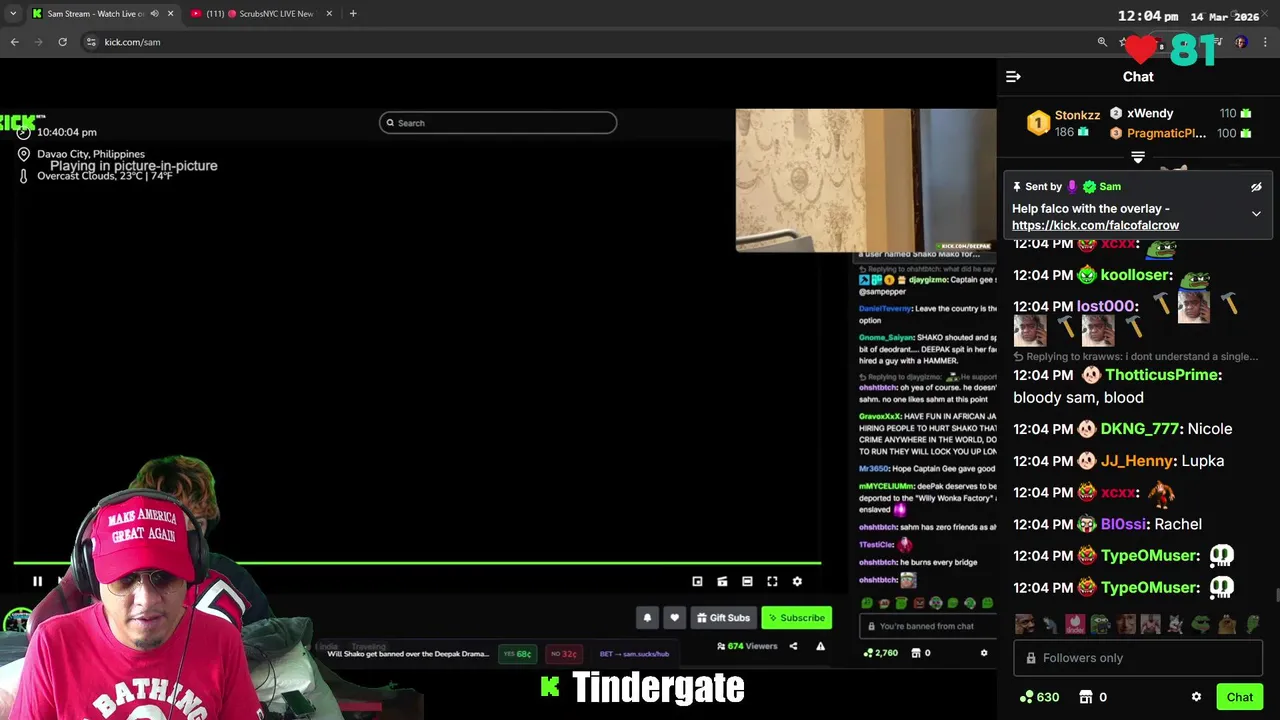Focus the Followers only chat input
1280x720 pixels.
coord(1138,658)
